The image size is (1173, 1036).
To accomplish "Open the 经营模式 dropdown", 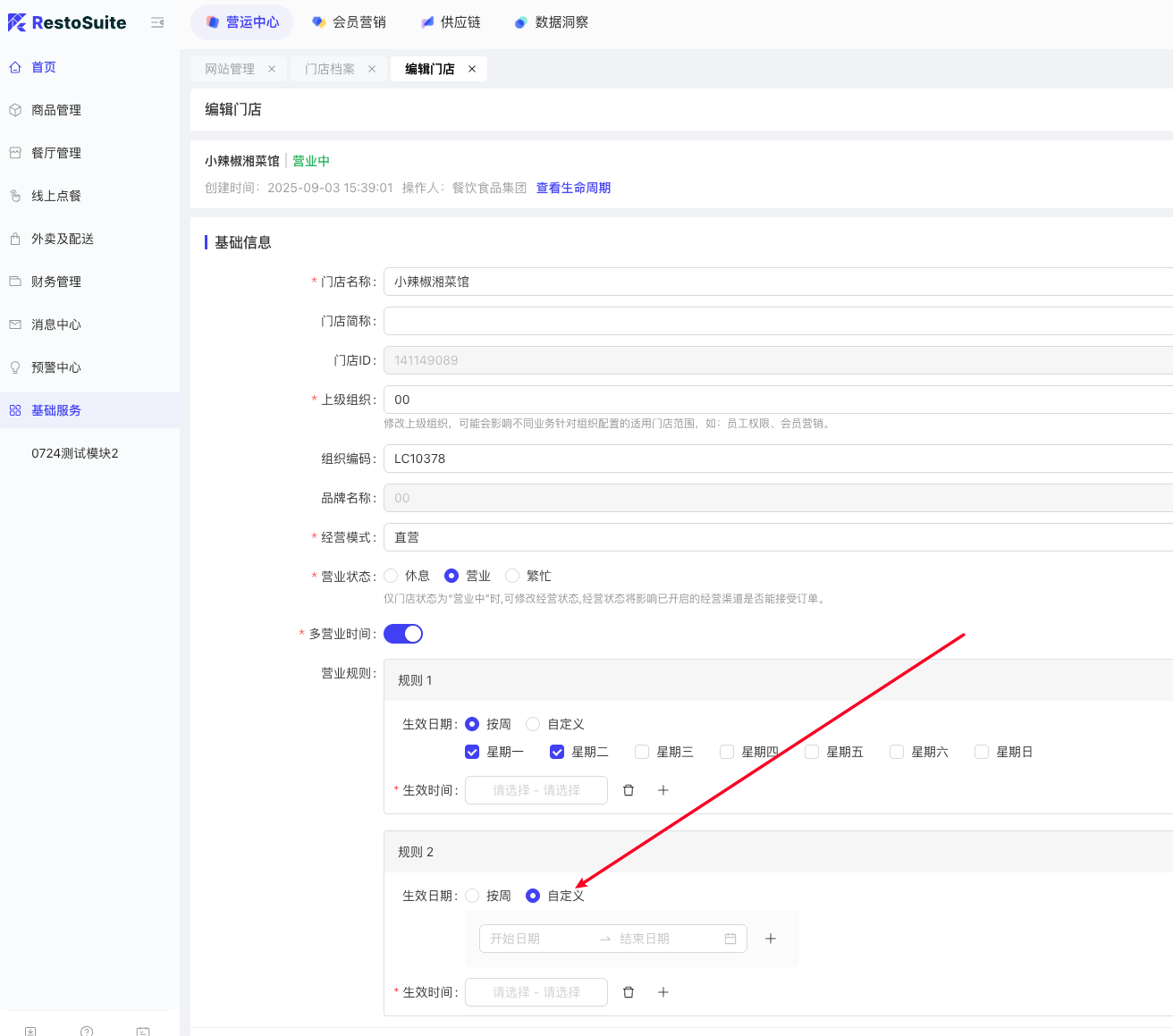I will coord(778,537).
